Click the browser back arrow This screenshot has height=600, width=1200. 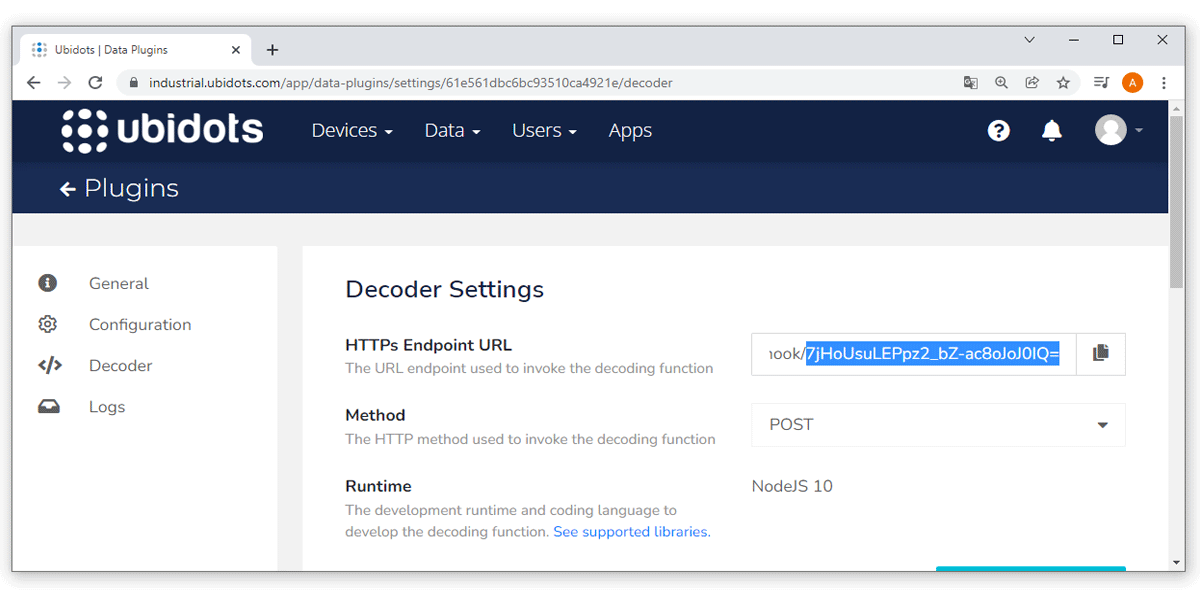pyautogui.click(x=33, y=83)
